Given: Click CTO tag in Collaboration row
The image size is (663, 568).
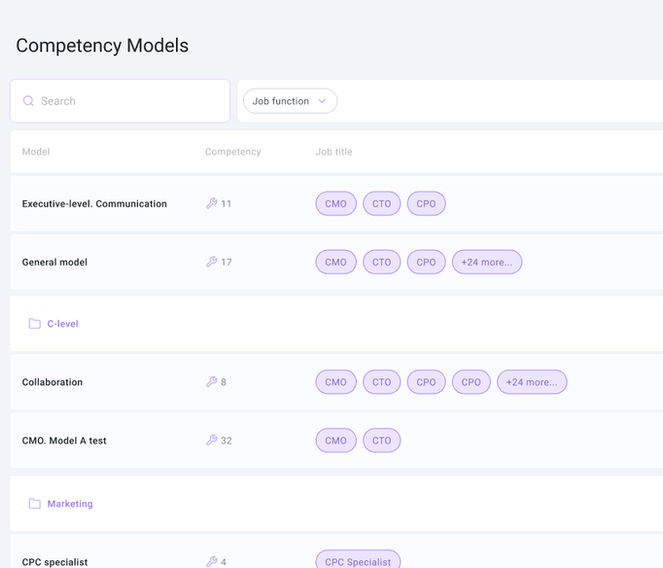Looking at the screenshot, I should pos(381,382).
